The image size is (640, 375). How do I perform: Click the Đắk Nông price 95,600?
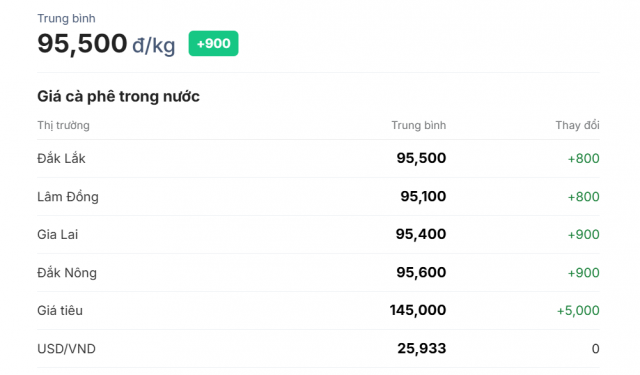point(421,272)
